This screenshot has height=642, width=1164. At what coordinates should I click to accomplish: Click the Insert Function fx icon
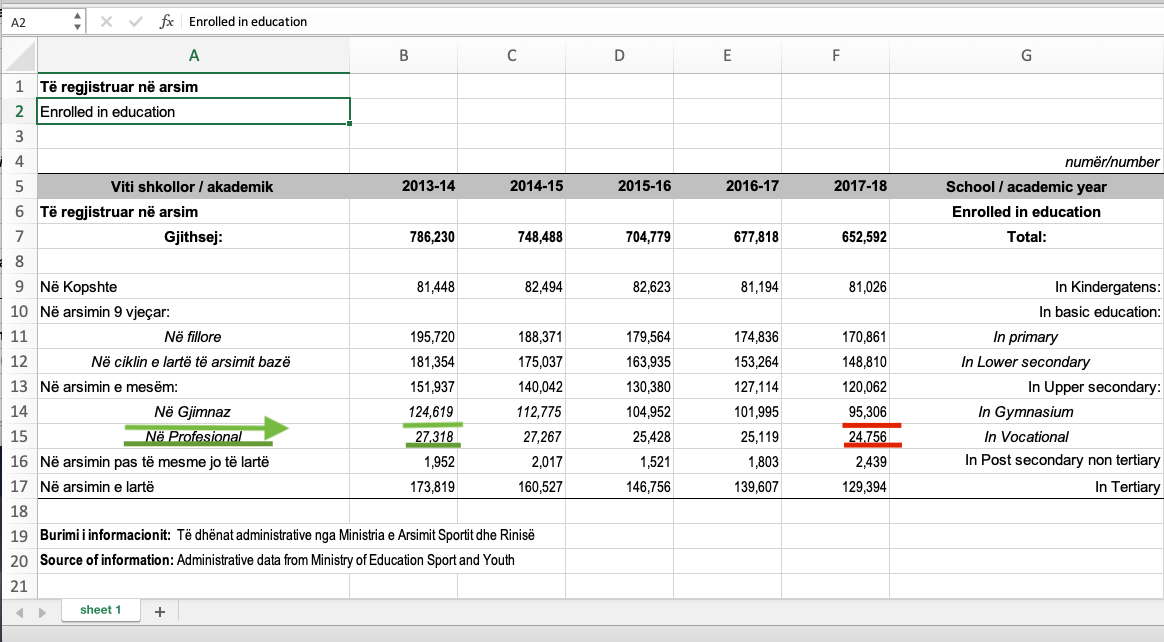(167, 21)
